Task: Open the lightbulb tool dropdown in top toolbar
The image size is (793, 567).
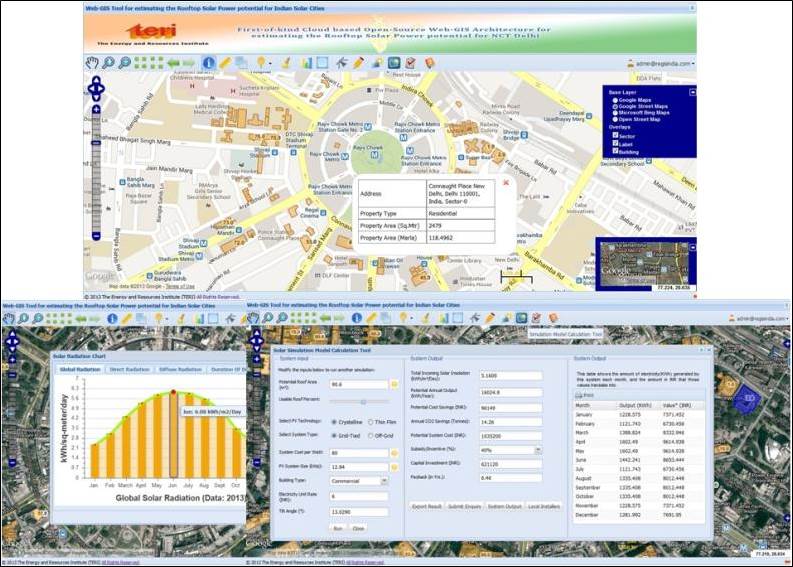Action: pyautogui.click(x=270, y=64)
